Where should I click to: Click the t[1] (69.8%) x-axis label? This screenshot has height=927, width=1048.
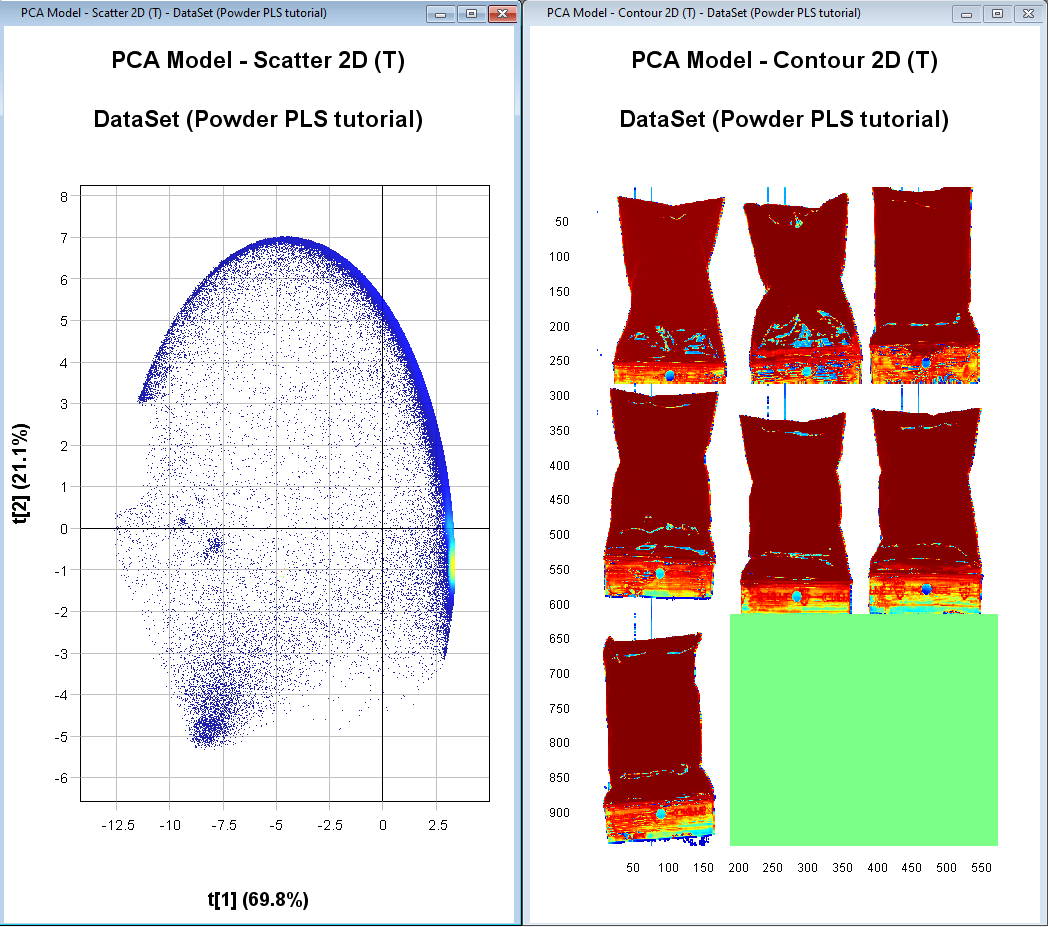click(258, 899)
